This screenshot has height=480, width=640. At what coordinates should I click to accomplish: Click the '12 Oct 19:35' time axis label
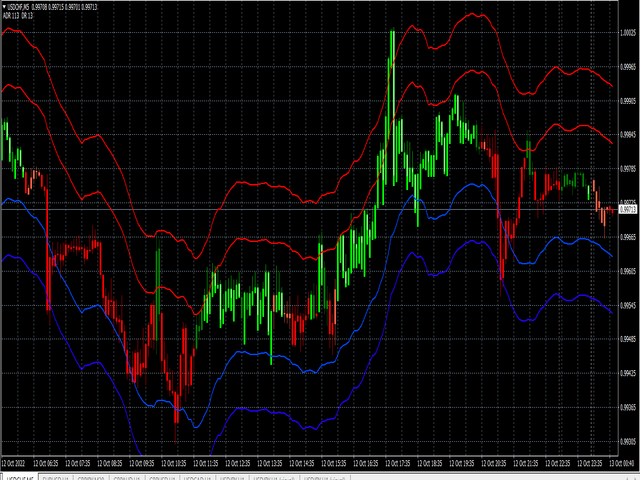point(462,463)
